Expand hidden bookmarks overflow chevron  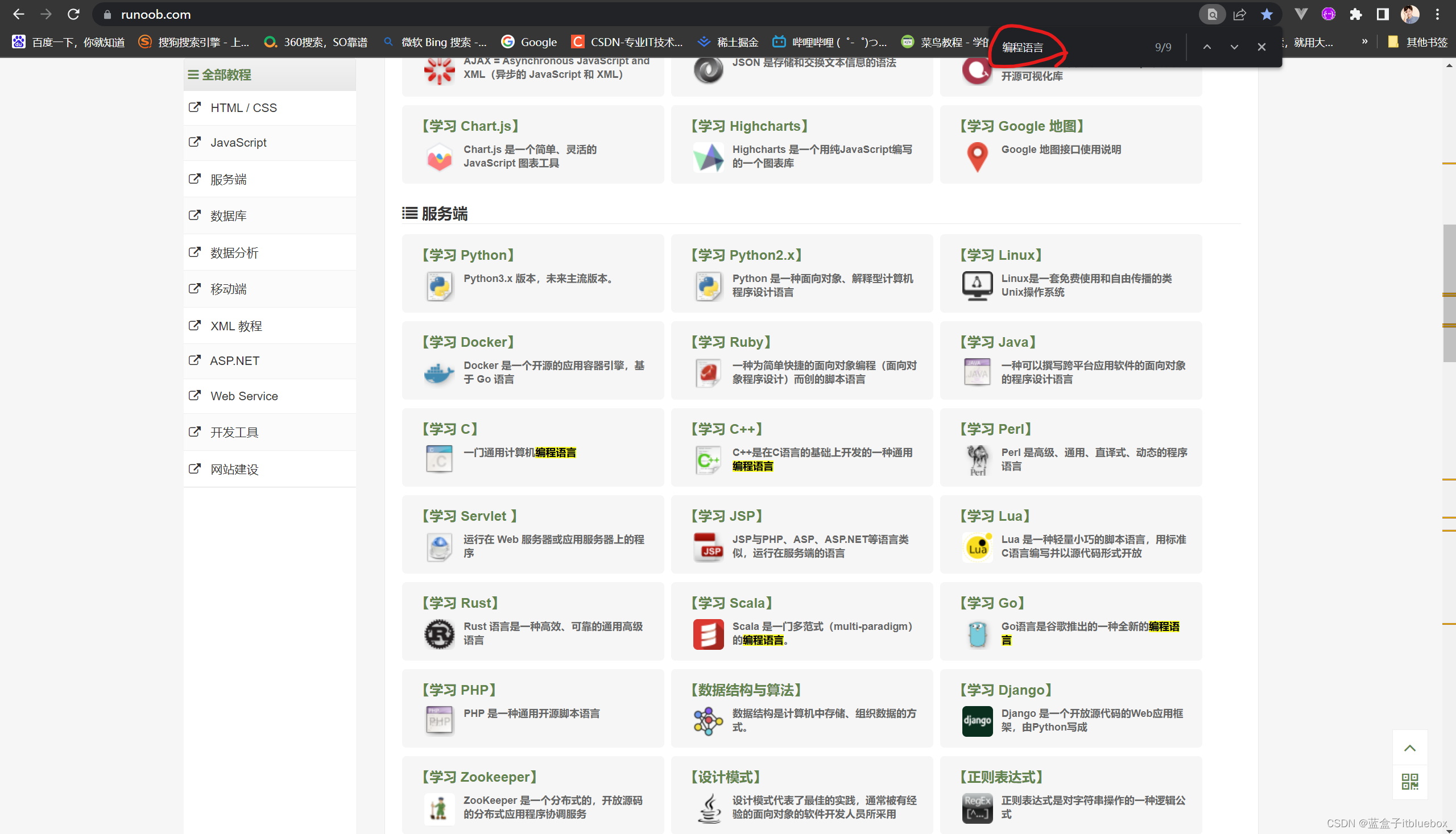coord(1365,42)
